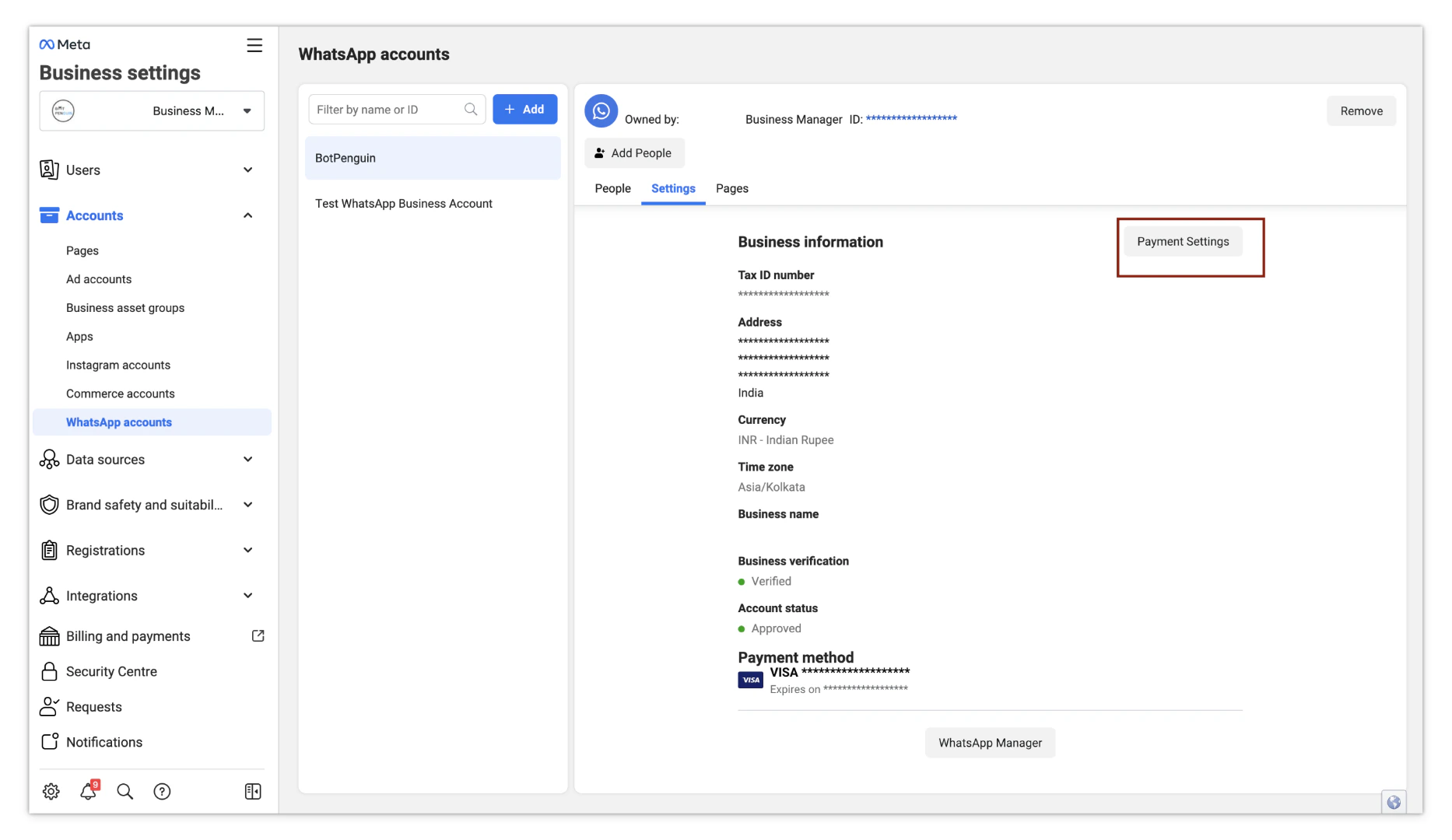Open Pages under Accounts
The height and width of the screenshot is (840, 1452).
pos(82,250)
